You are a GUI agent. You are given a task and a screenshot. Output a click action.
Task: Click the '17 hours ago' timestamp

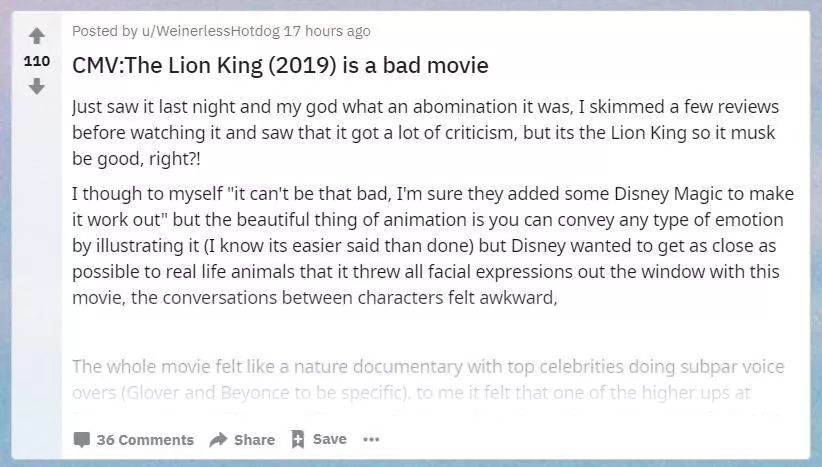[327, 32]
